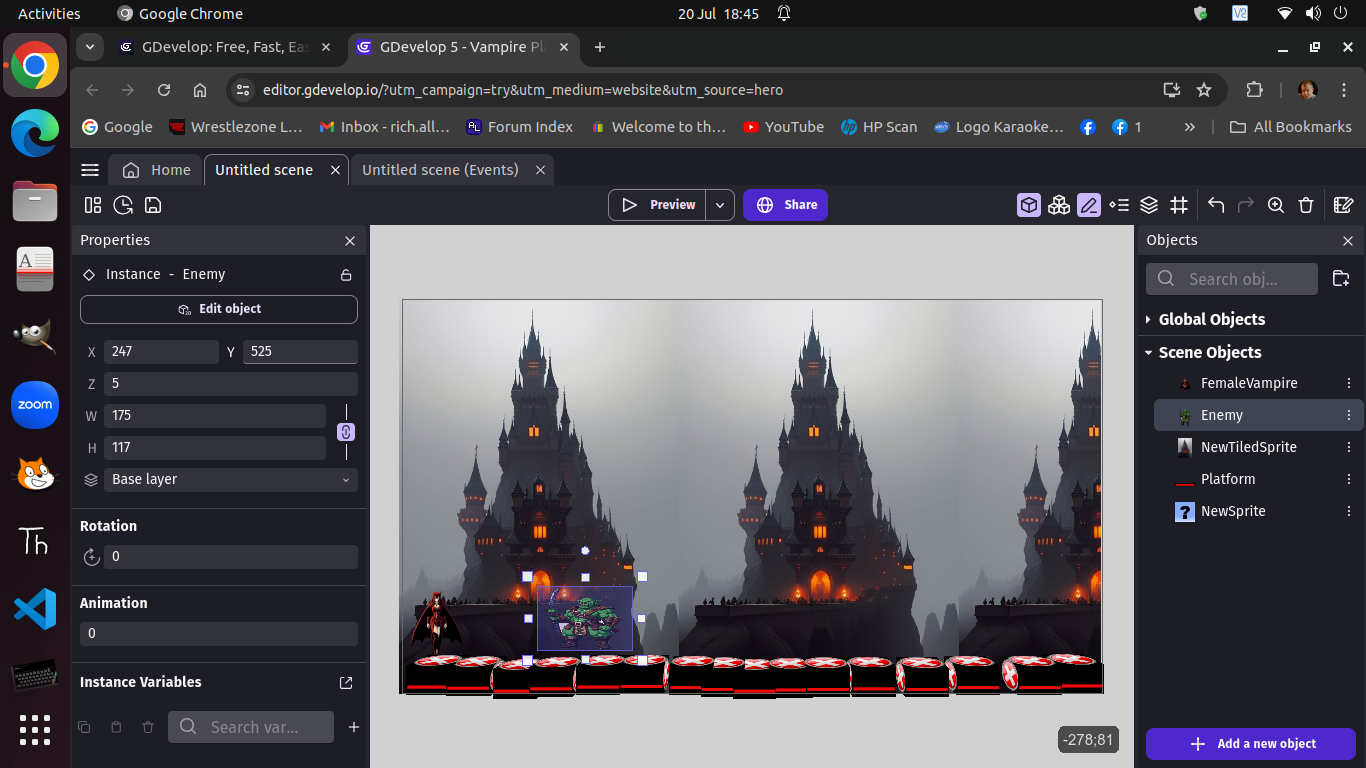1366x768 pixels.
Task: Collapse the Scene Objects section
Action: click(1147, 352)
